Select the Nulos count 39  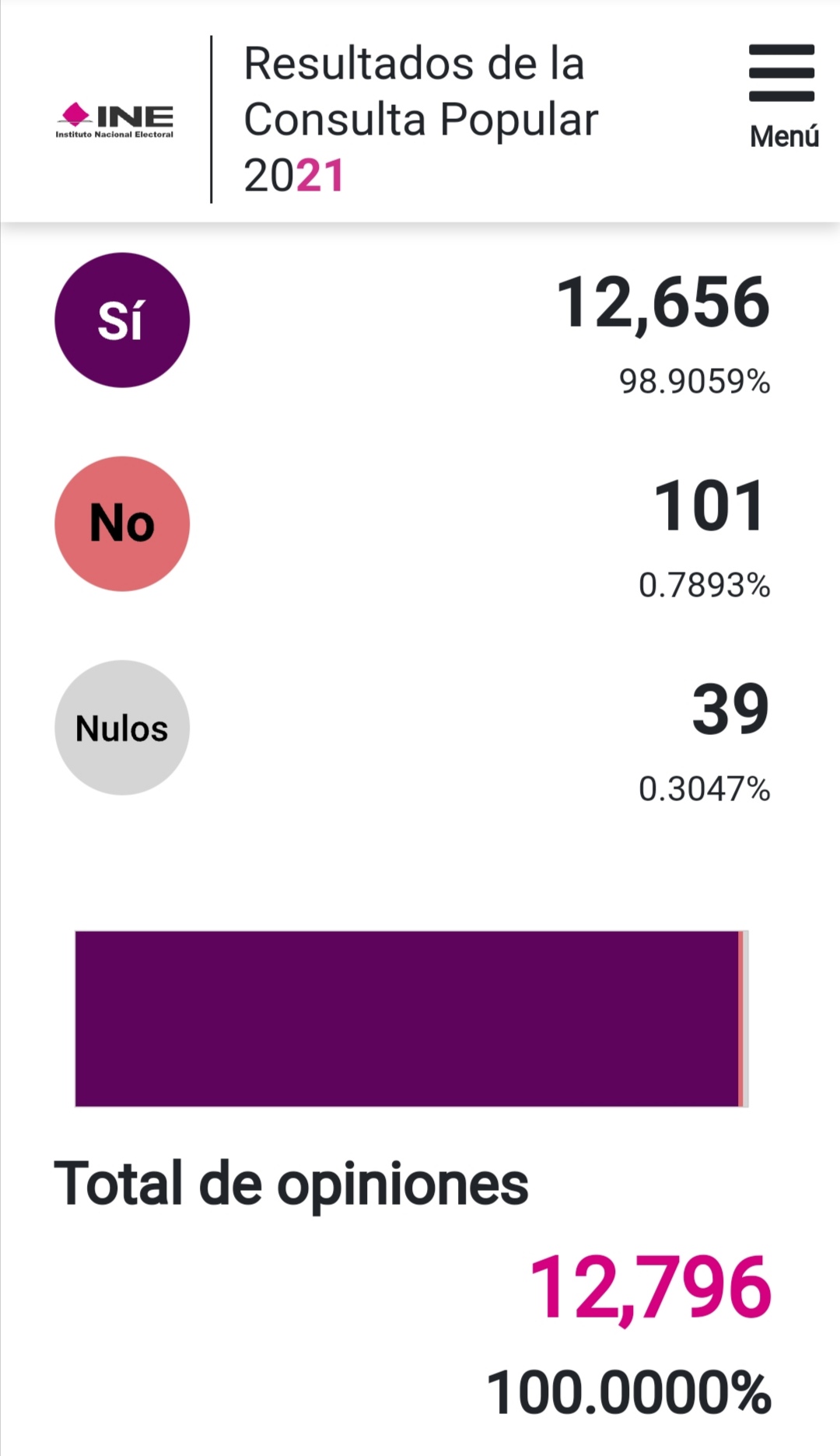click(x=730, y=709)
